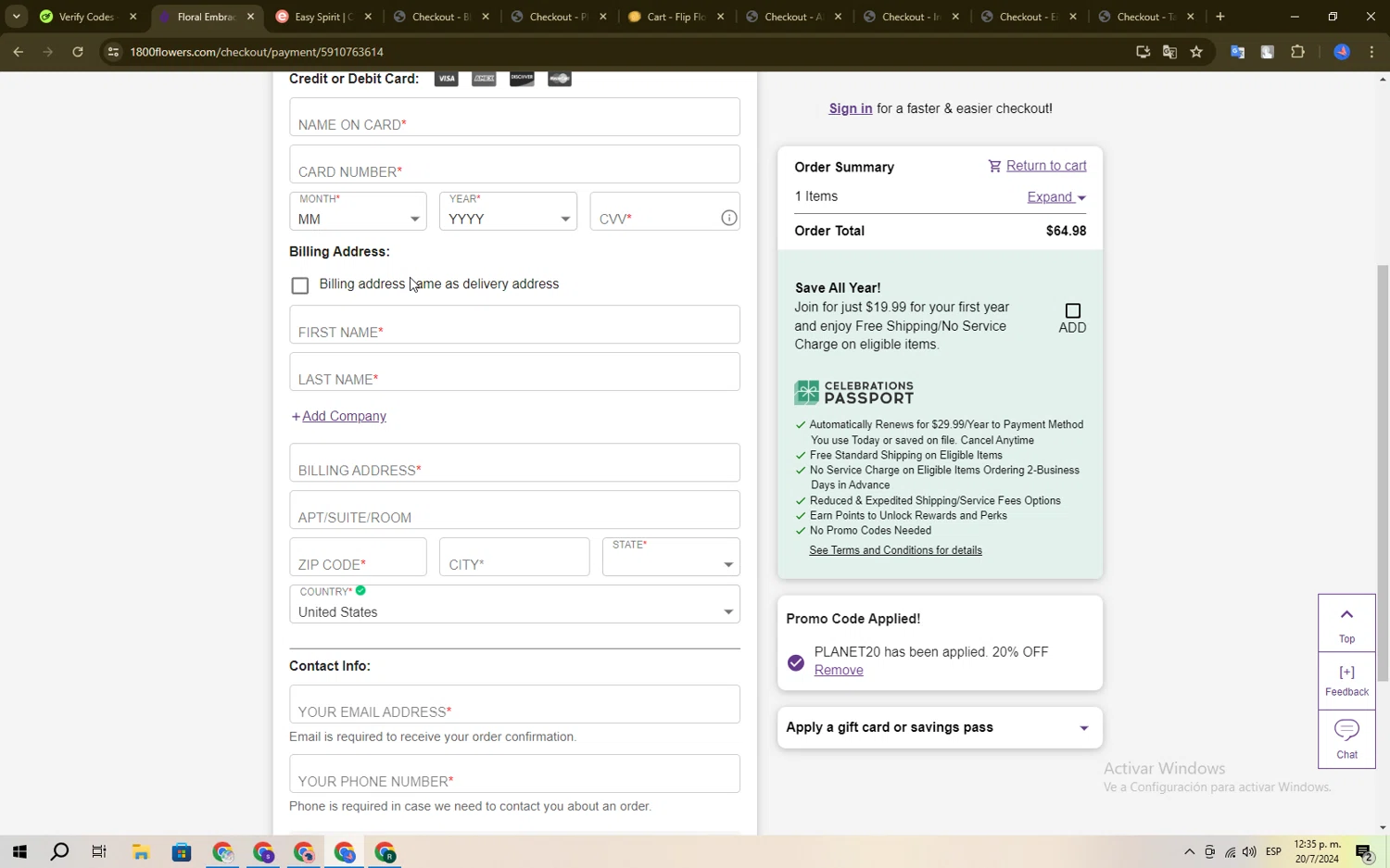The image size is (1390, 868).
Task: Go to page Top using arrow button
Action: (x=1346, y=623)
